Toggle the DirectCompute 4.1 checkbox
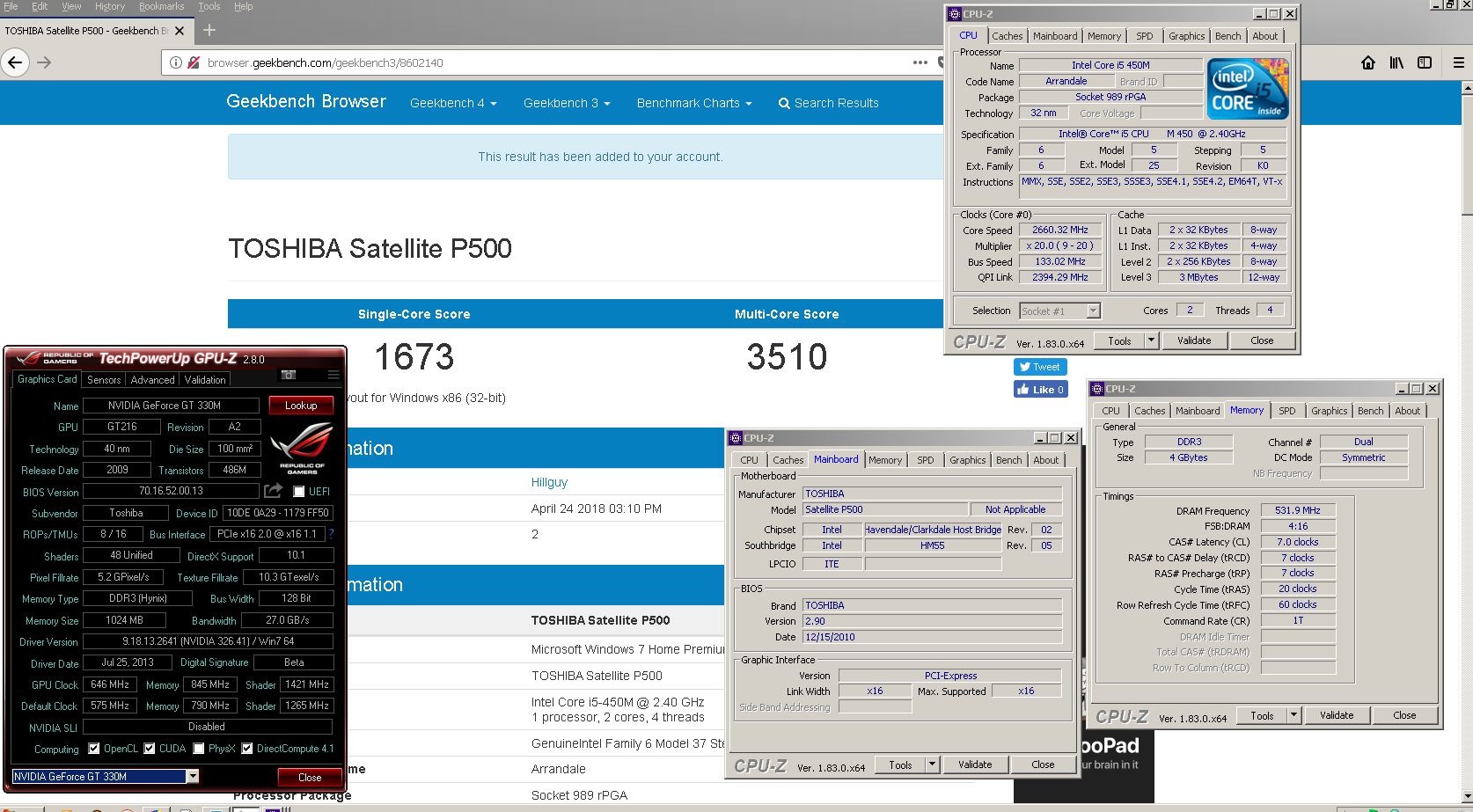 (x=247, y=749)
